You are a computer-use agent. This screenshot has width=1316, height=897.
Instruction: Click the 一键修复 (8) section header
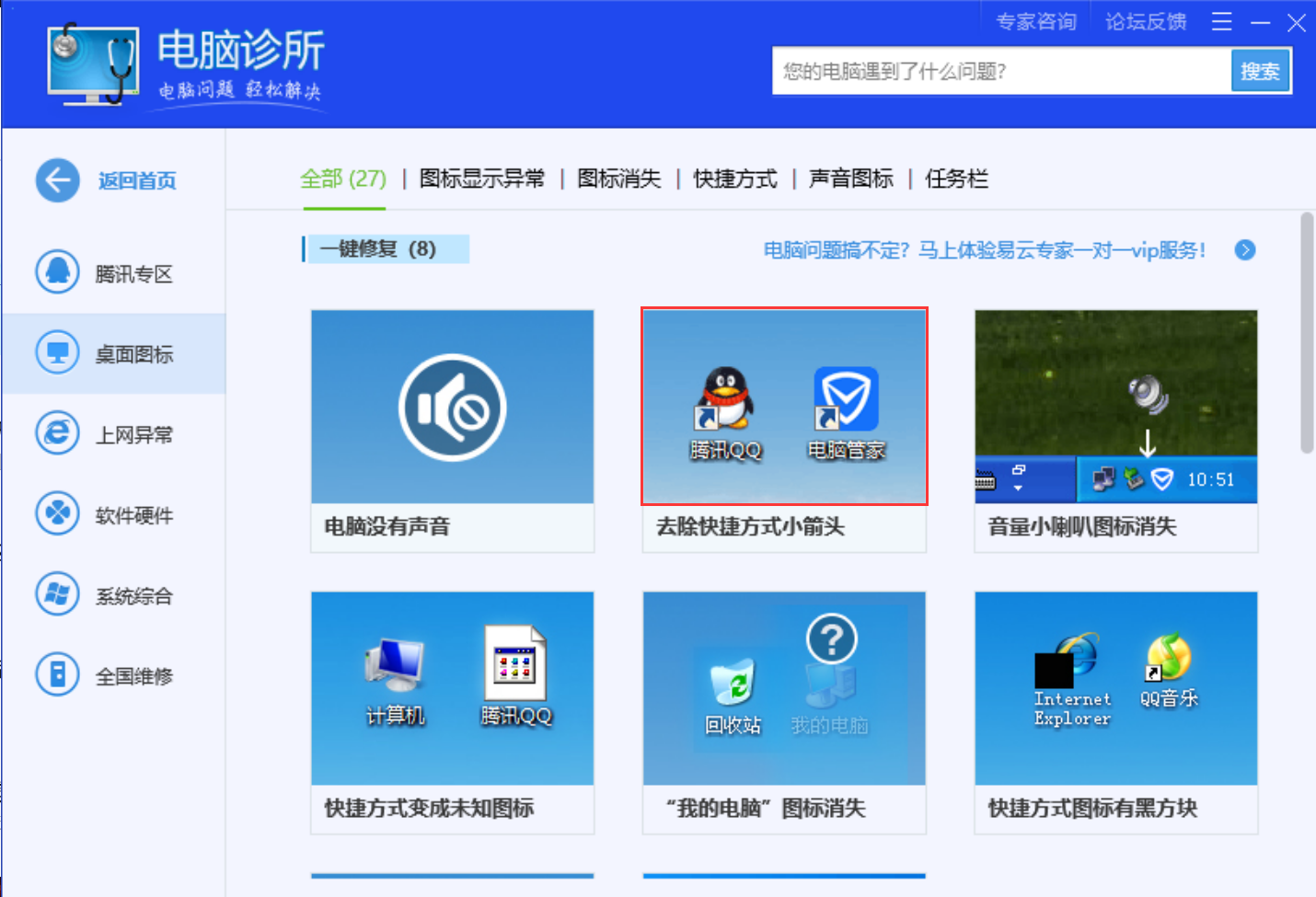tap(387, 248)
